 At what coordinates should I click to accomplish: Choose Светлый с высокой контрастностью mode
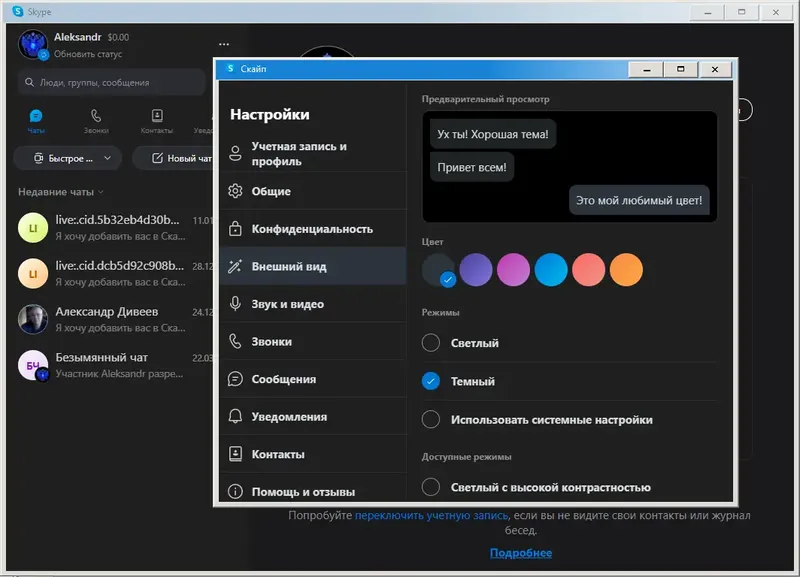click(431, 484)
